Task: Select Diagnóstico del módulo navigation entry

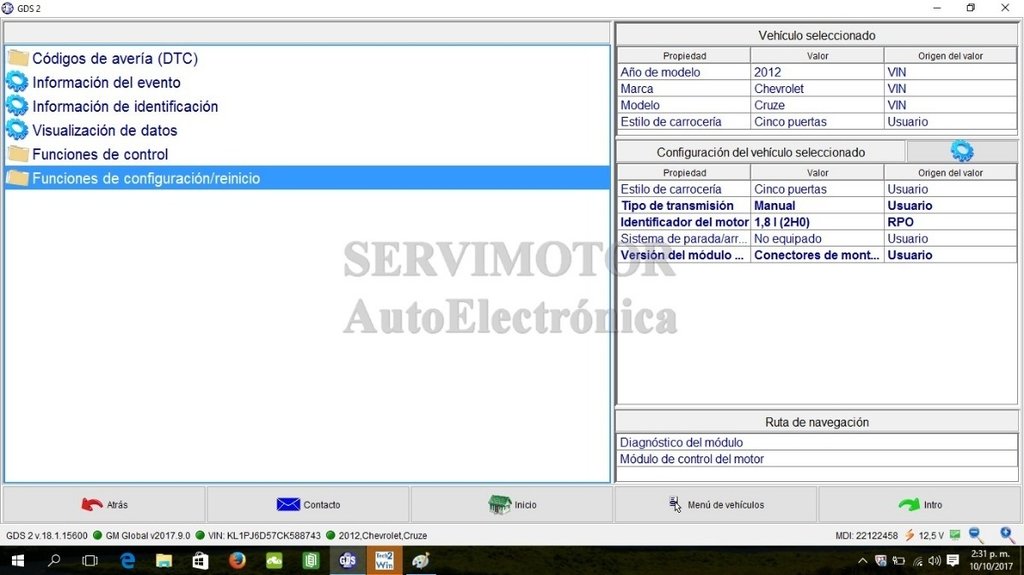Action: (x=816, y=442)
